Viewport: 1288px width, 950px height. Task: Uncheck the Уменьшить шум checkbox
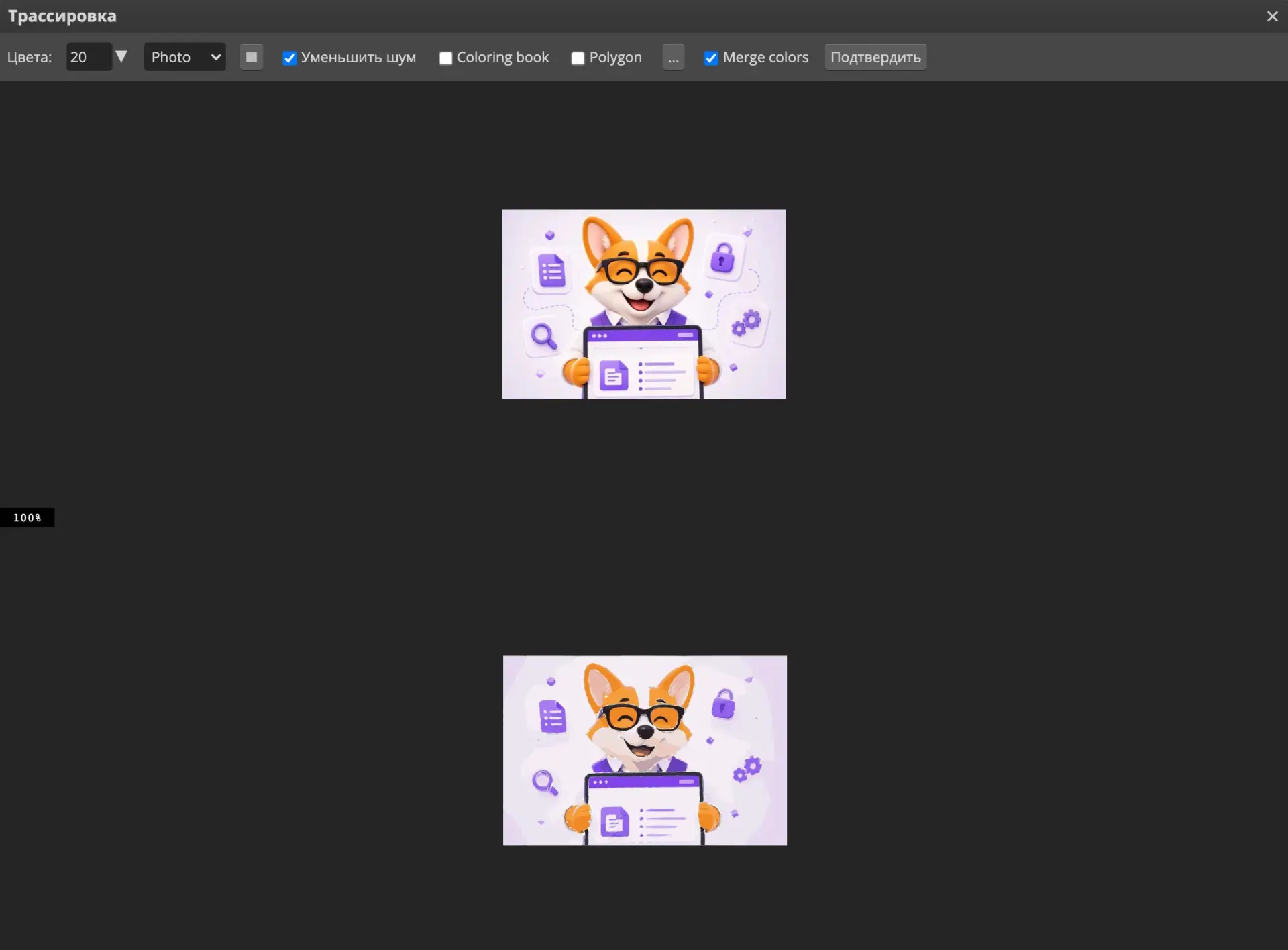[290, 58]
